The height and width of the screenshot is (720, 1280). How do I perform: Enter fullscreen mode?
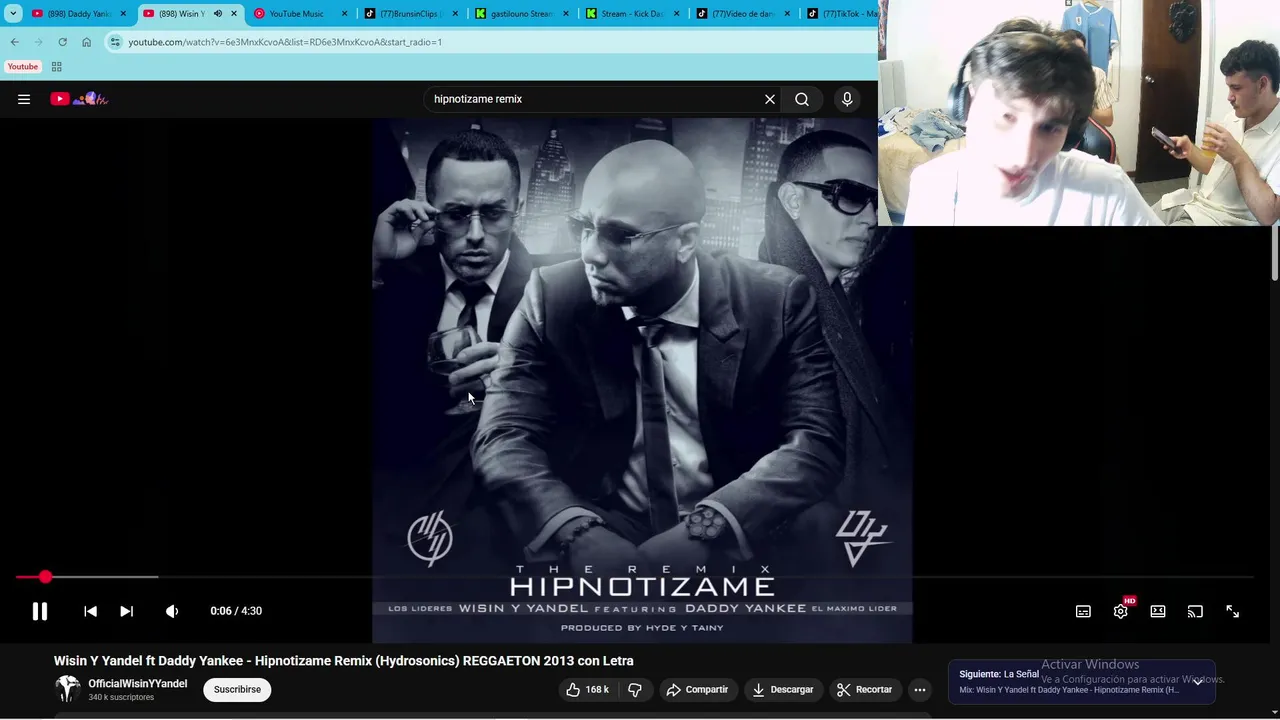pyautogui.click(x=1232, y=611)
